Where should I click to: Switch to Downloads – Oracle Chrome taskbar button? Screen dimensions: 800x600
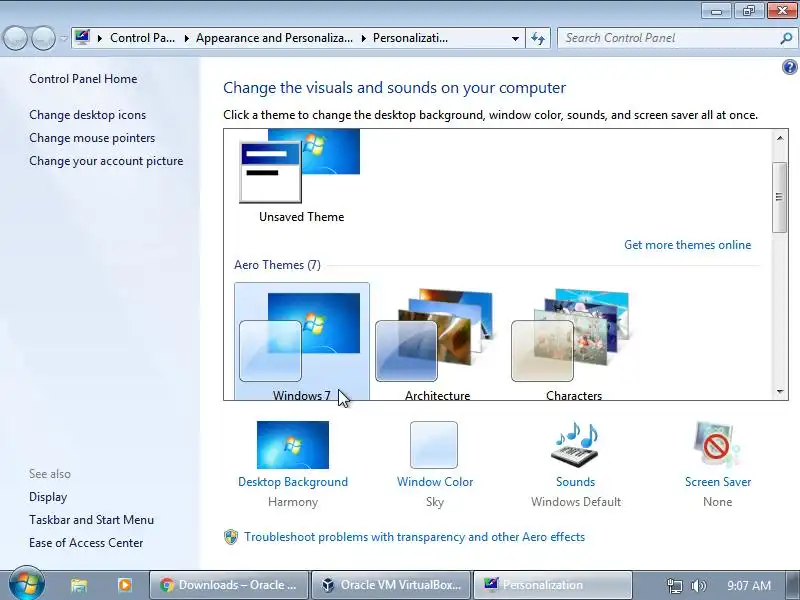[229, 585]
